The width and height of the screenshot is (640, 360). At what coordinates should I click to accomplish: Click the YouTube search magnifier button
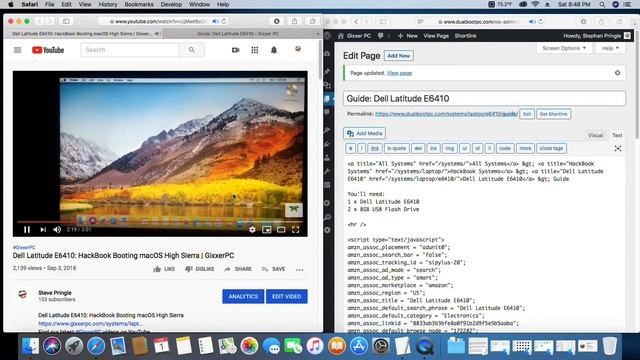click(x=191, y=50)
